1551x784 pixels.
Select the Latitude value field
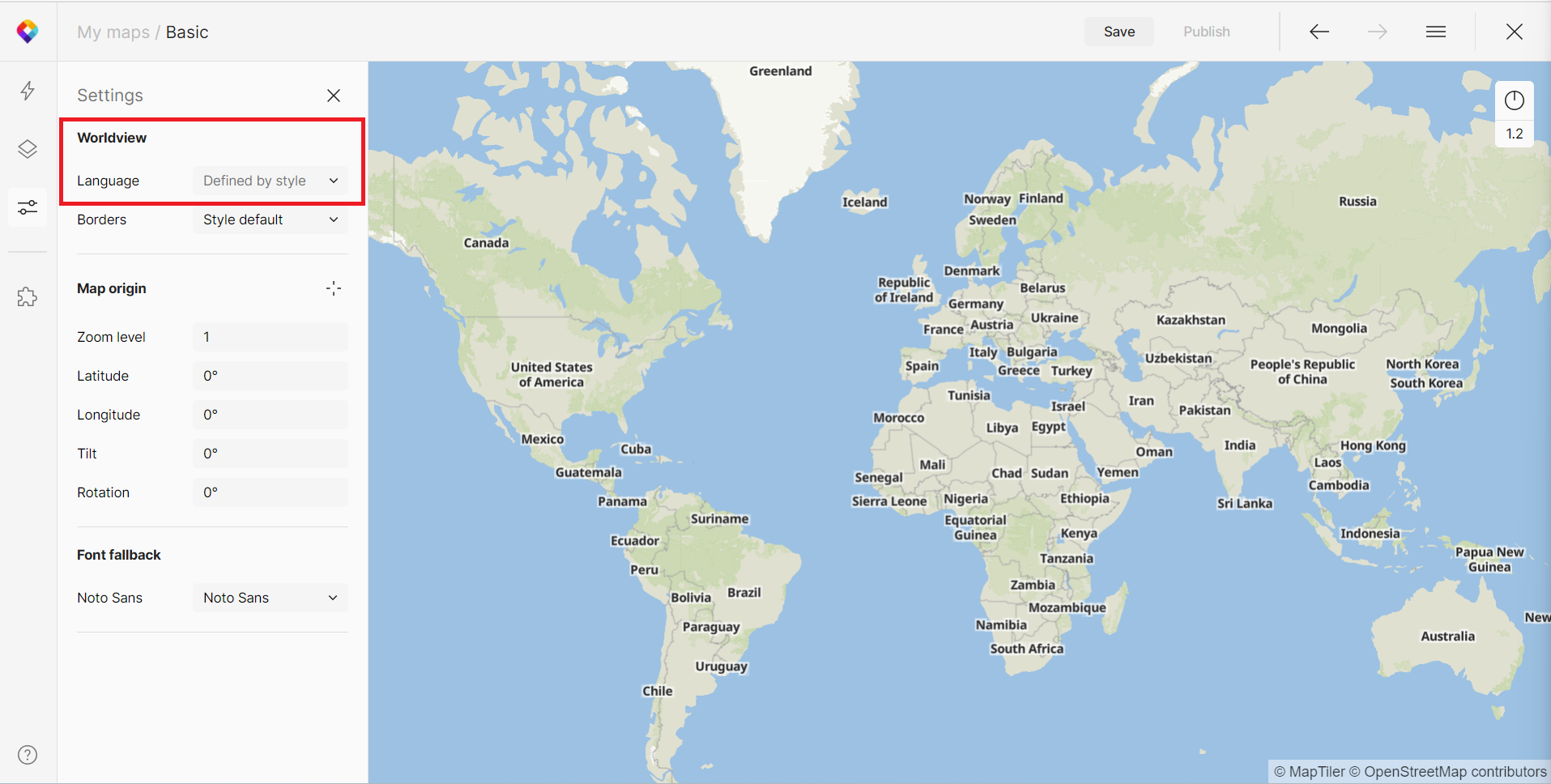(270, 376)
